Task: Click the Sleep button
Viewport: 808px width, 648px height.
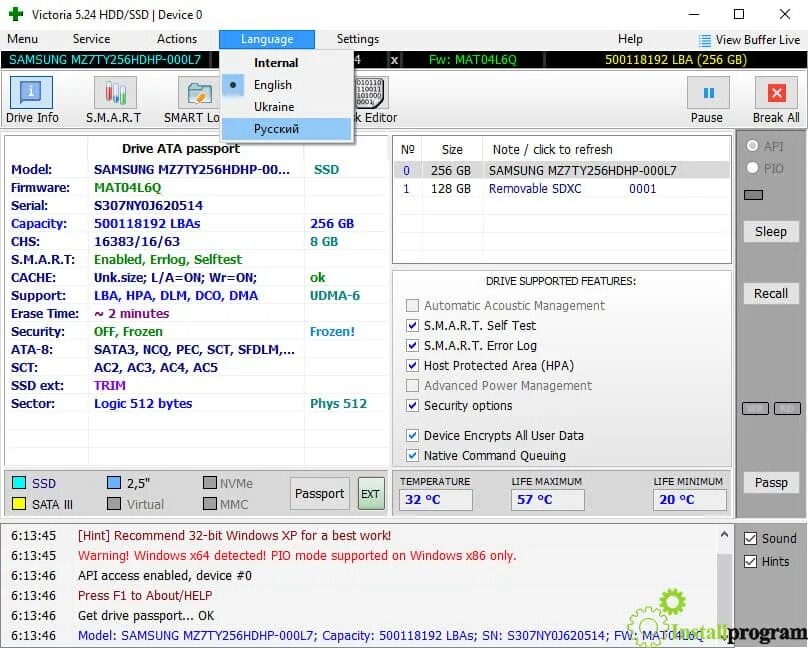Action: point(771,232)
